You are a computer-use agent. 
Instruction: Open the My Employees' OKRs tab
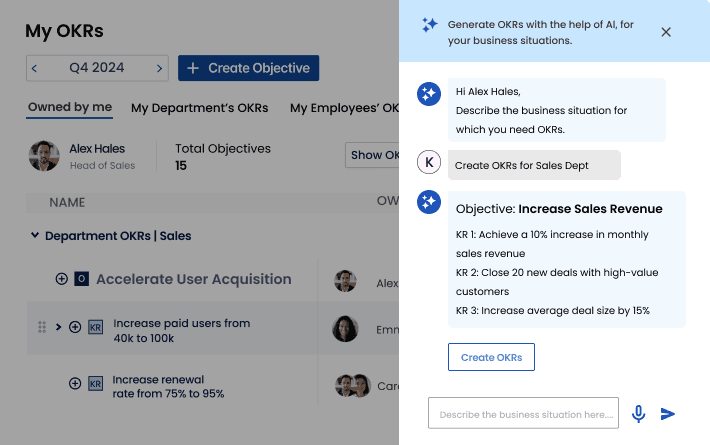click(x=345, y=108)
